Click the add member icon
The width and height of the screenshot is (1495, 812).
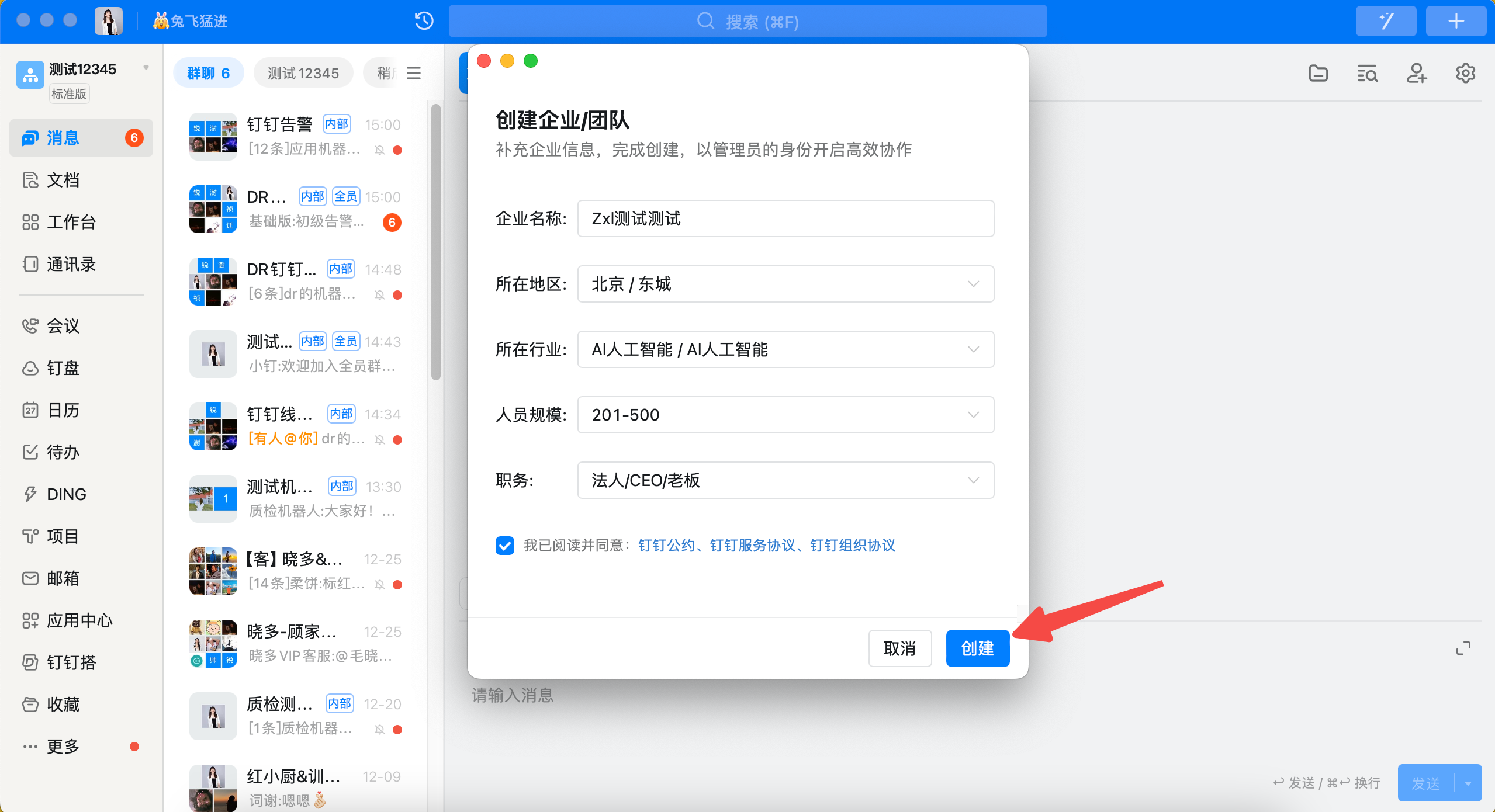[1417, 74]
